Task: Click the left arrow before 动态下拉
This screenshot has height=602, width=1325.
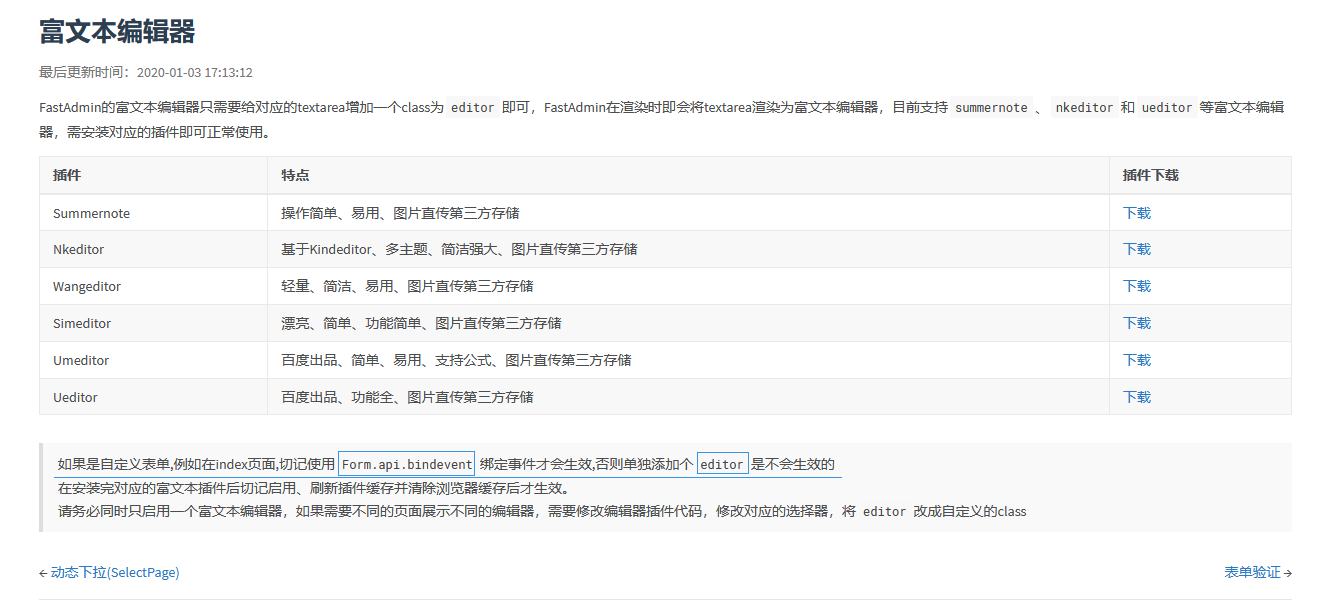Action: click(x=43, y=574)
